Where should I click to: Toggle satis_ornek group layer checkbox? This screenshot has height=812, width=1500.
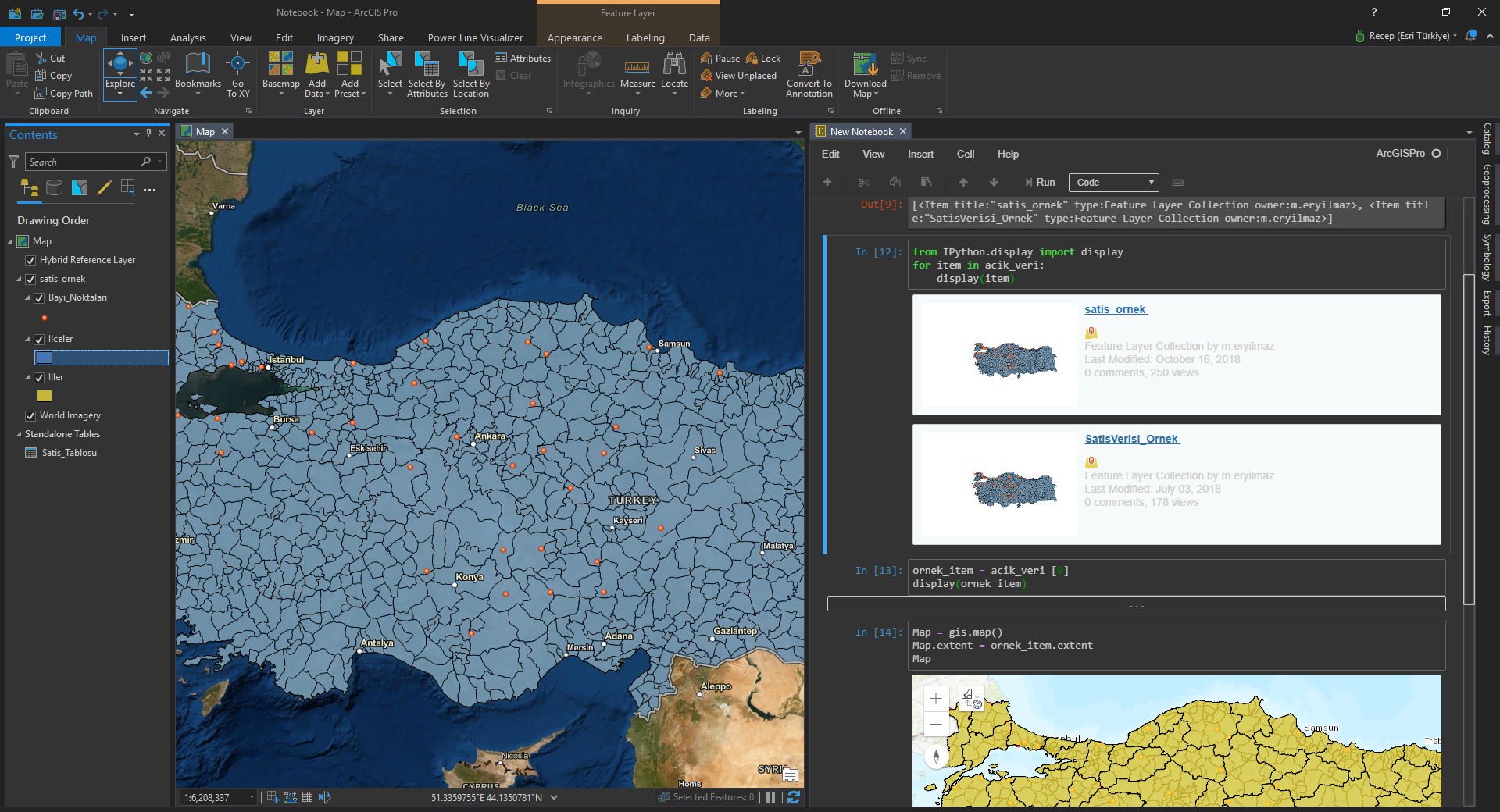pyautogui.click(x=30, y=279)
